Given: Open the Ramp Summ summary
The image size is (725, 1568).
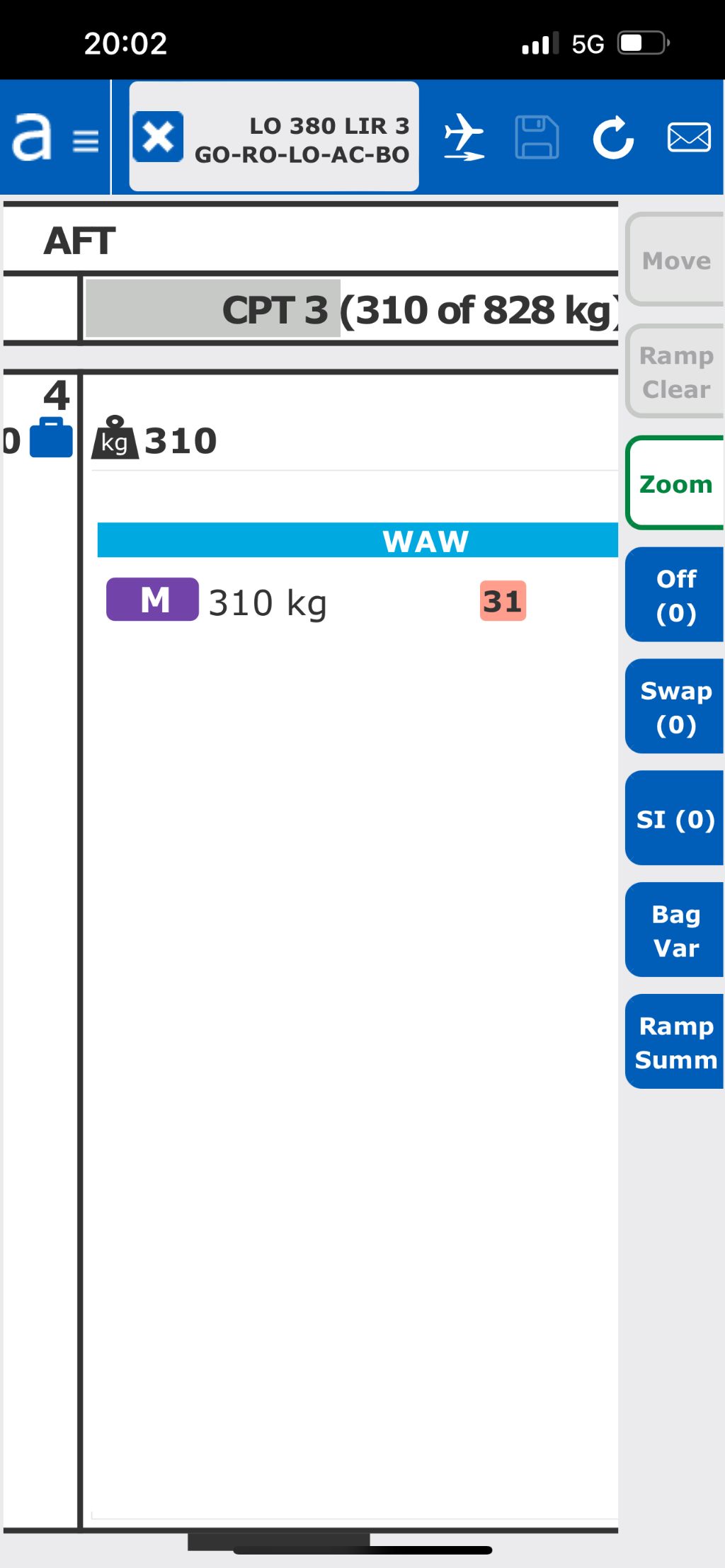Looking at the screenshot, I should click(x=675, y=1041).
